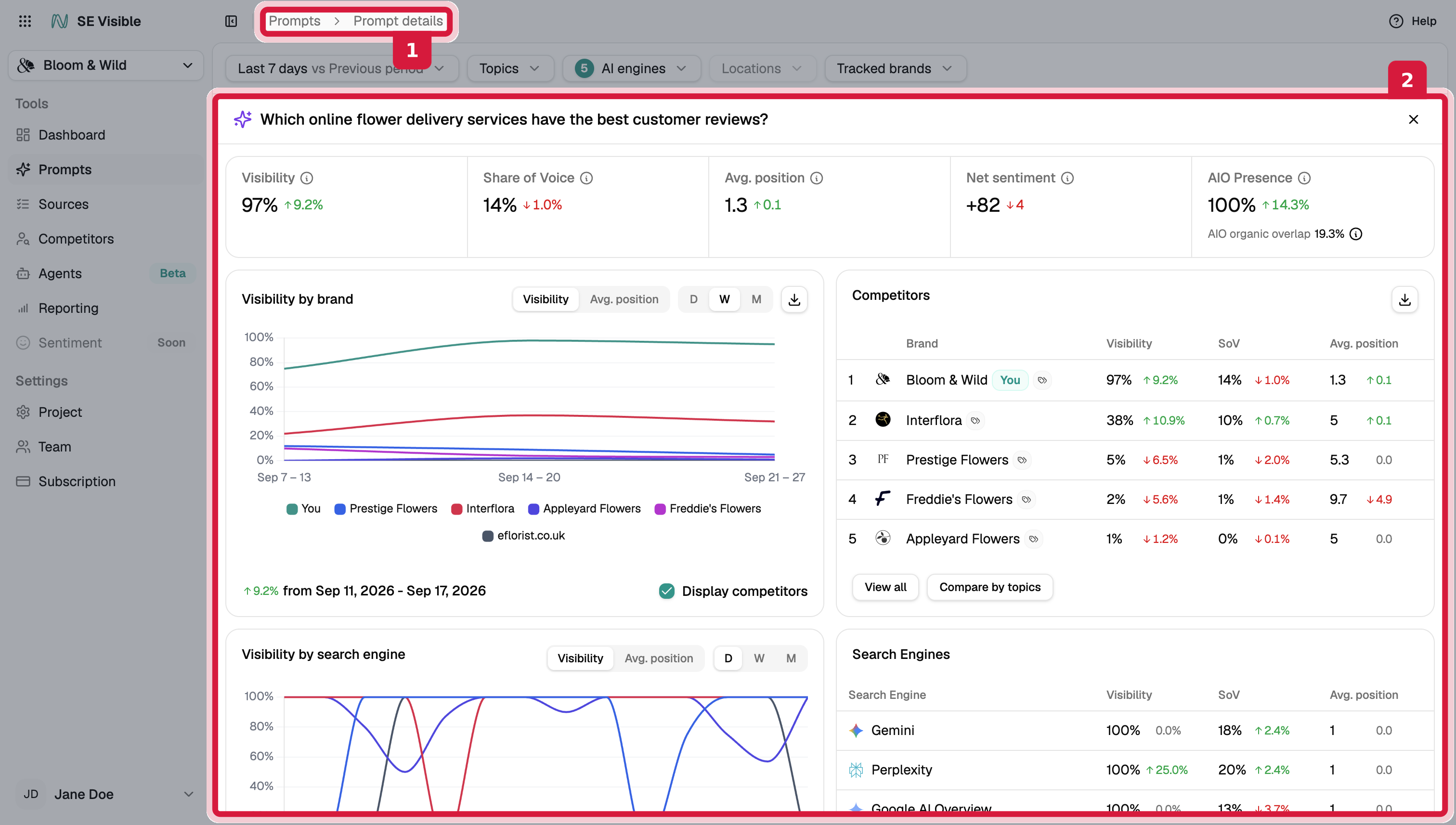Click the Perplexity engine icon
This screenshot has height=825, width=1456.
pos(856,770)
